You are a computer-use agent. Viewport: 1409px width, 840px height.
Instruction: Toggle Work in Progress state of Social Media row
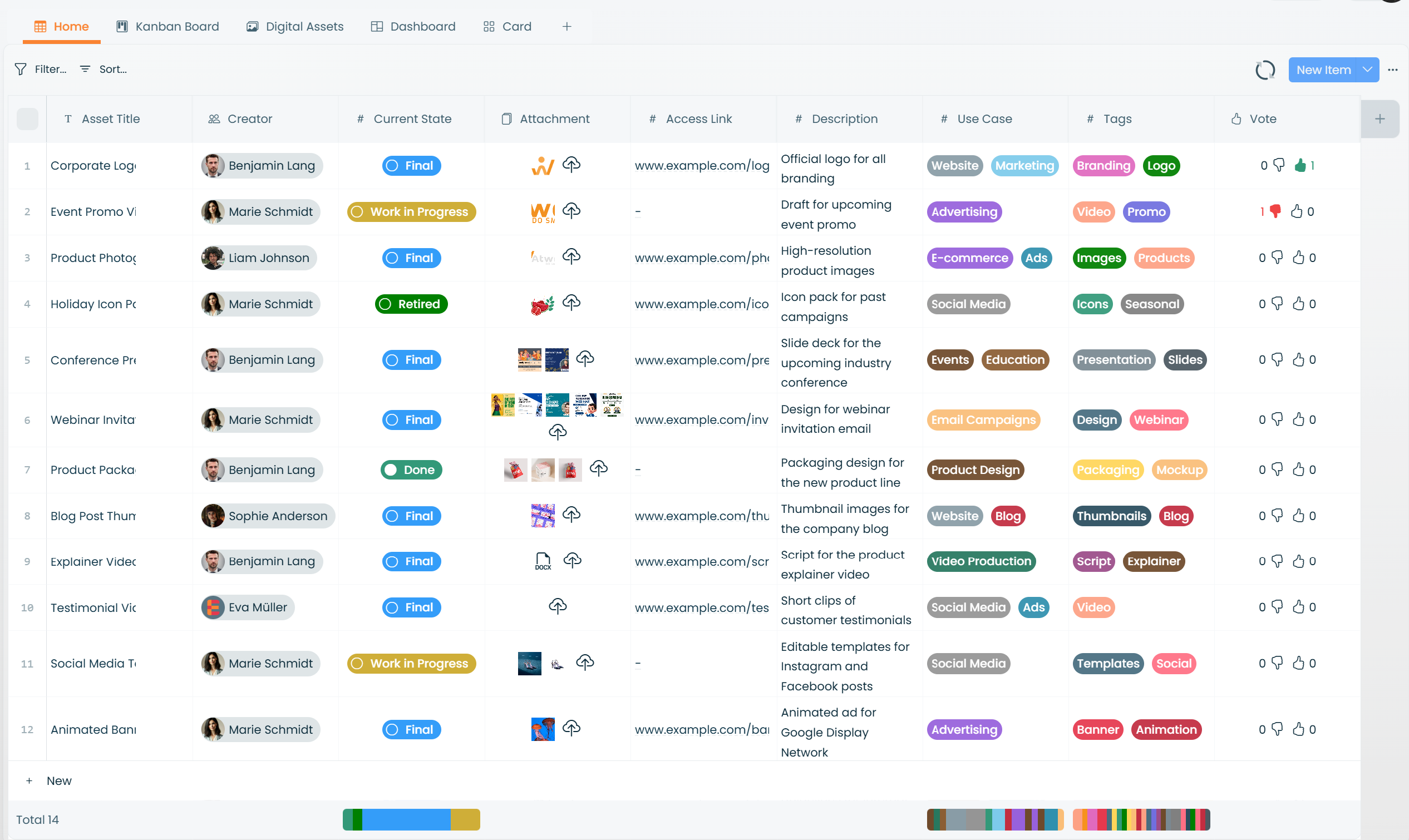(412, 664)
